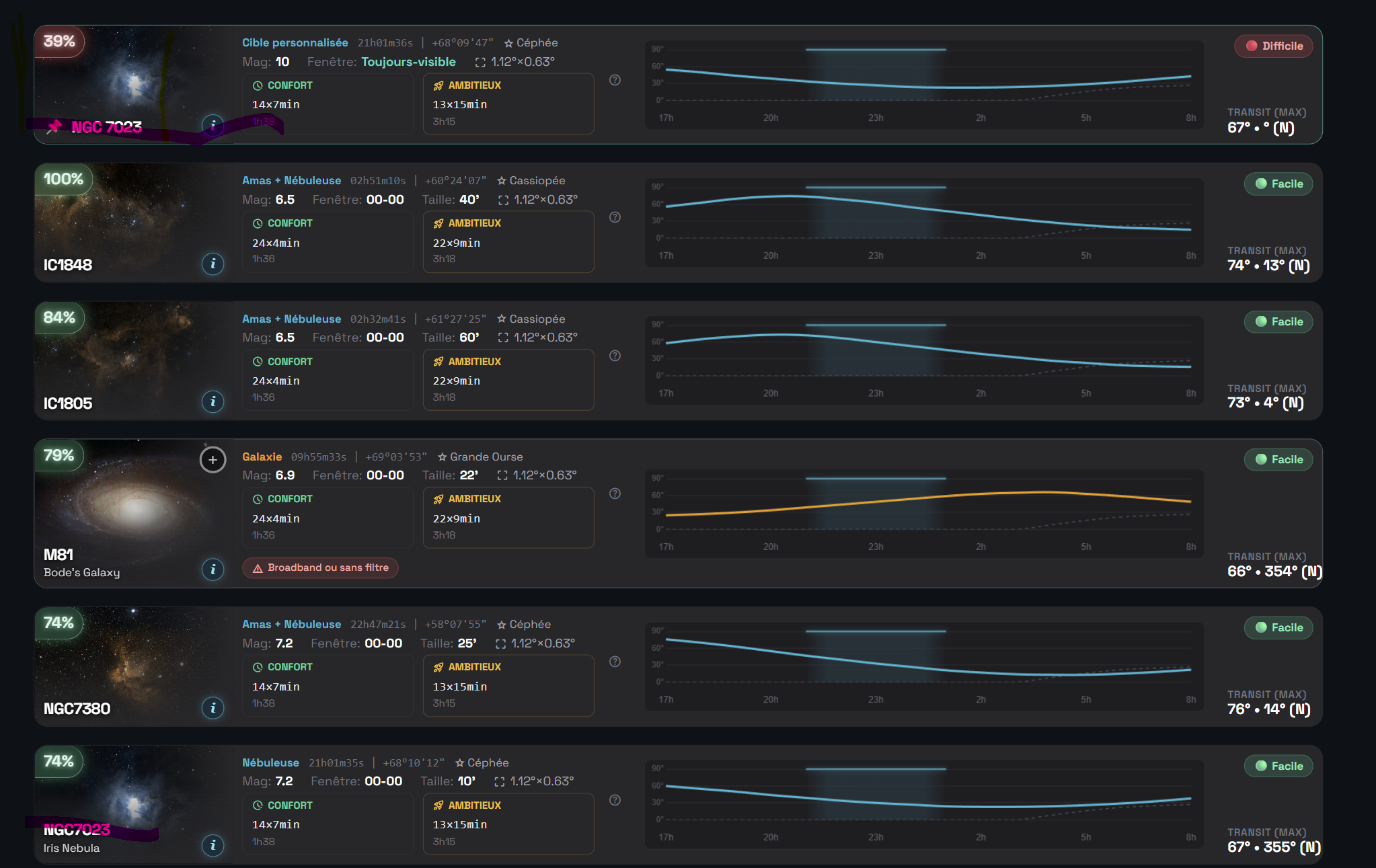Image resolution: width=1376 pixels, height=868 pixels.
Task: Click the pin icon next to NGC 7023
Action: point(54,126)
